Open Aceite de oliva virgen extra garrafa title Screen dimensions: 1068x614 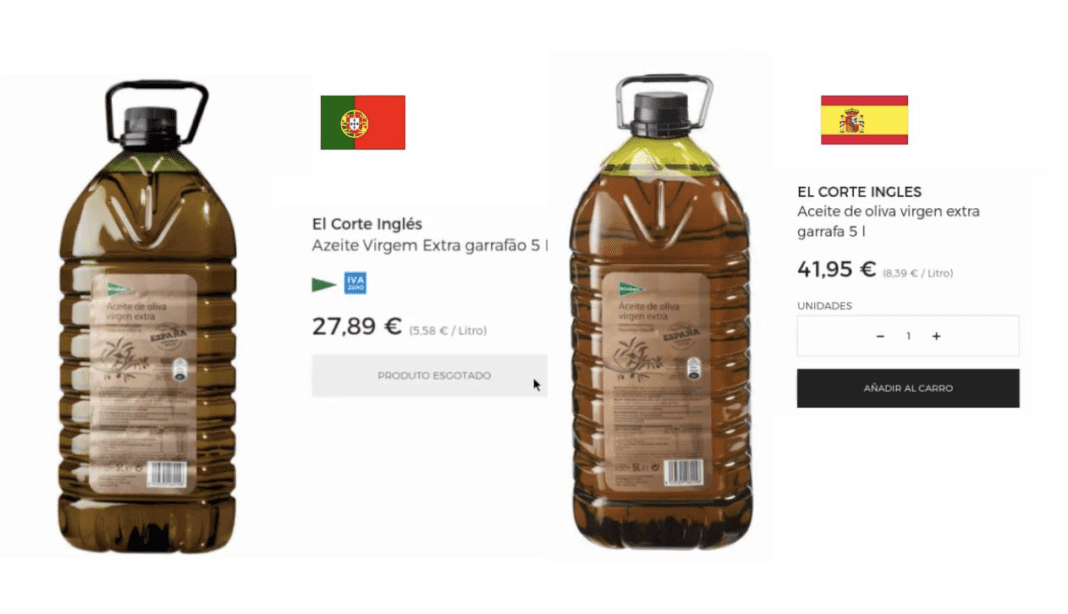point(888,221)
